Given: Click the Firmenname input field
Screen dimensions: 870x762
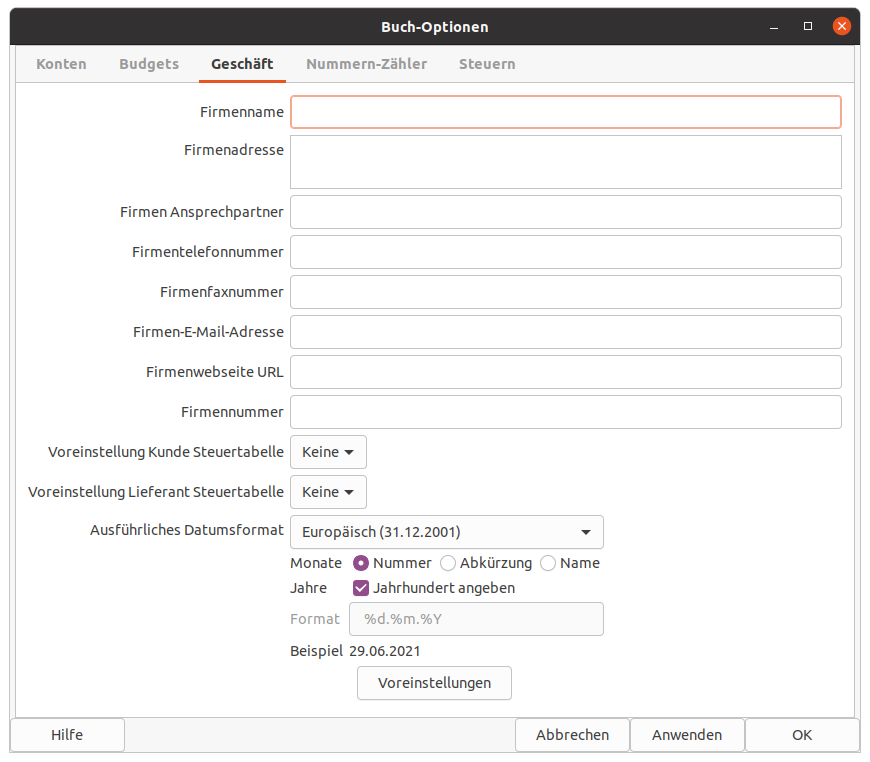Looking at the screenshot, I should point(565,112).
